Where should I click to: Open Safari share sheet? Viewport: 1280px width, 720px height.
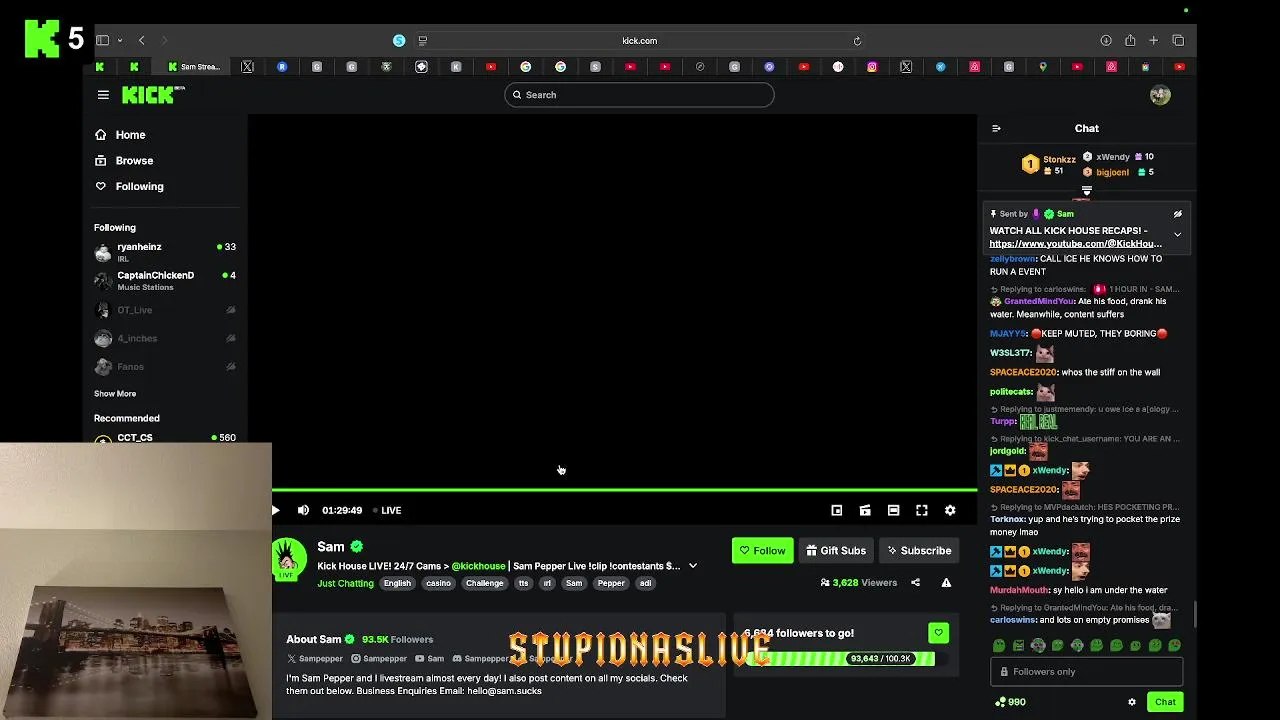(x=1130, y=41)
